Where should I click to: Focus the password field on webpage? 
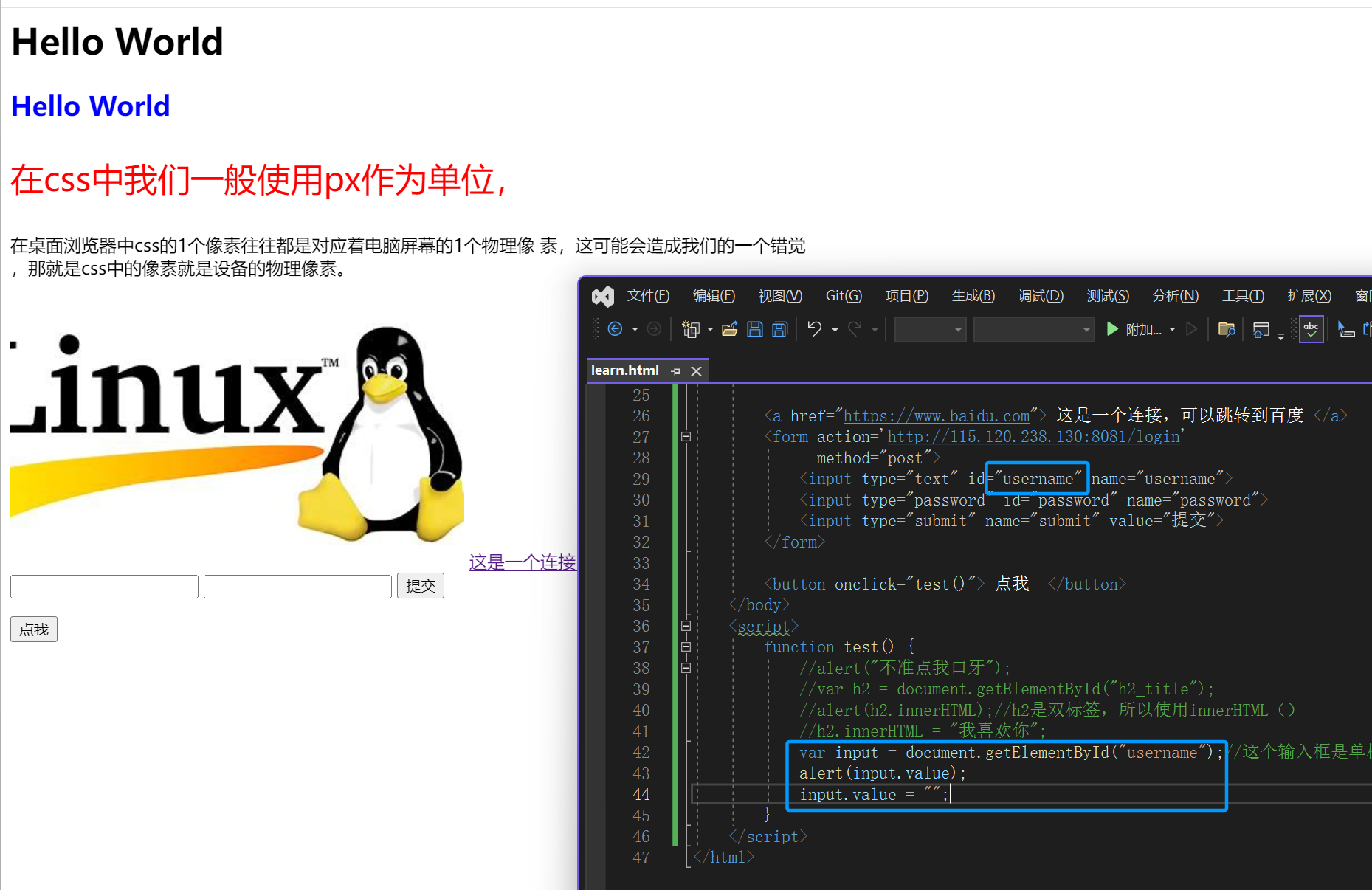pos(297,587)
